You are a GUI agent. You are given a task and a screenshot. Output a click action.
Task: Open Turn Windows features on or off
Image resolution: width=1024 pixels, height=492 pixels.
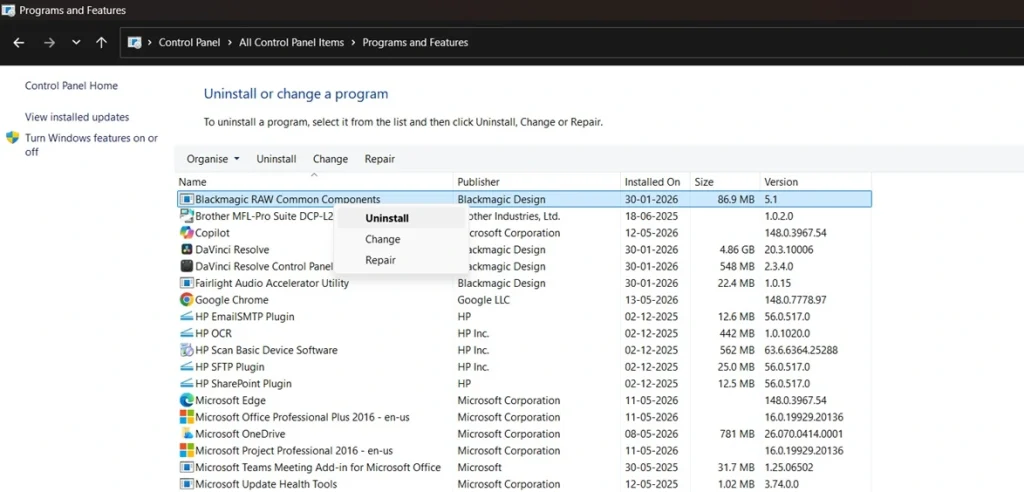(91, 145)
